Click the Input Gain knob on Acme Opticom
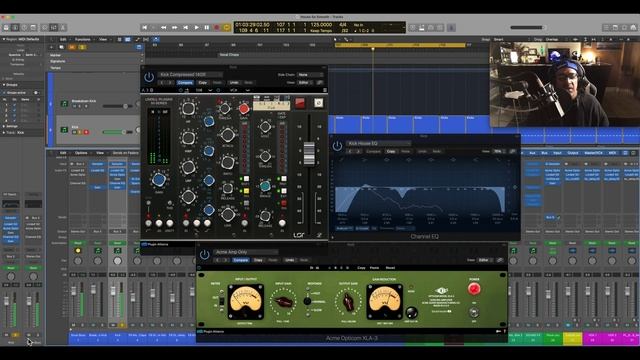Image resolution: width=640 pixels, height=360 pixels. coord(283,302)
